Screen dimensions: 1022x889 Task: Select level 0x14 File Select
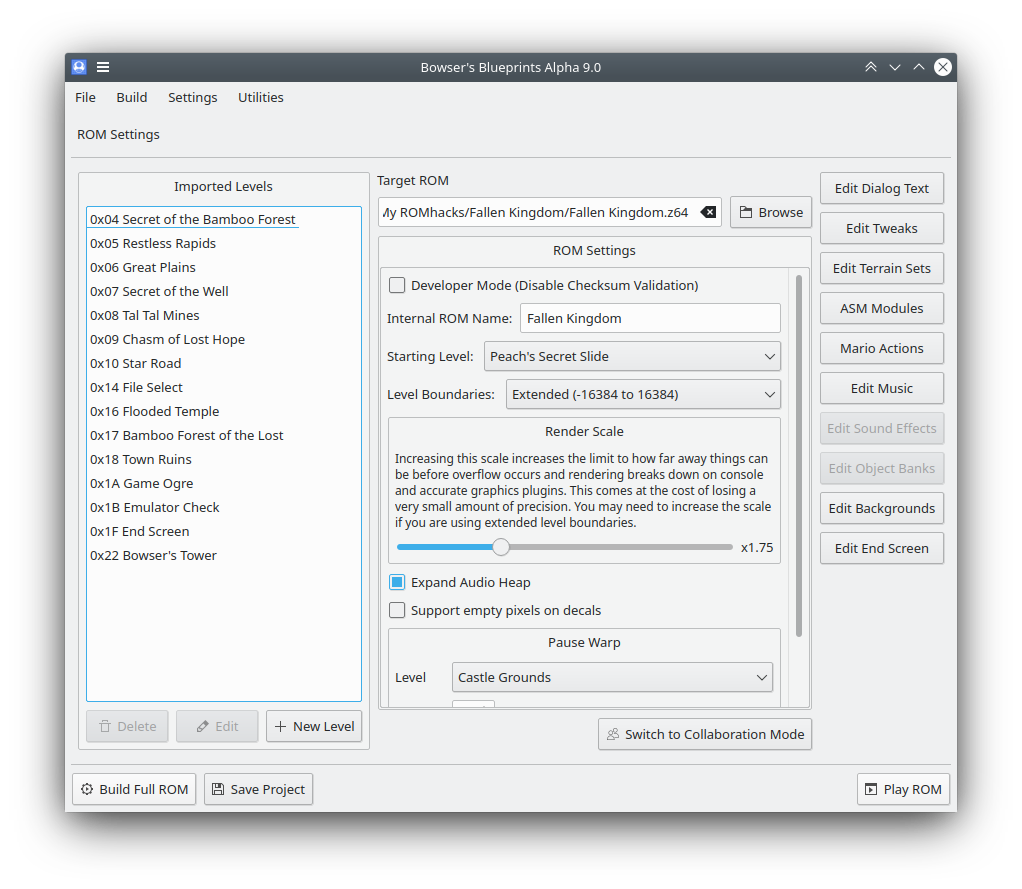[224, 388]
